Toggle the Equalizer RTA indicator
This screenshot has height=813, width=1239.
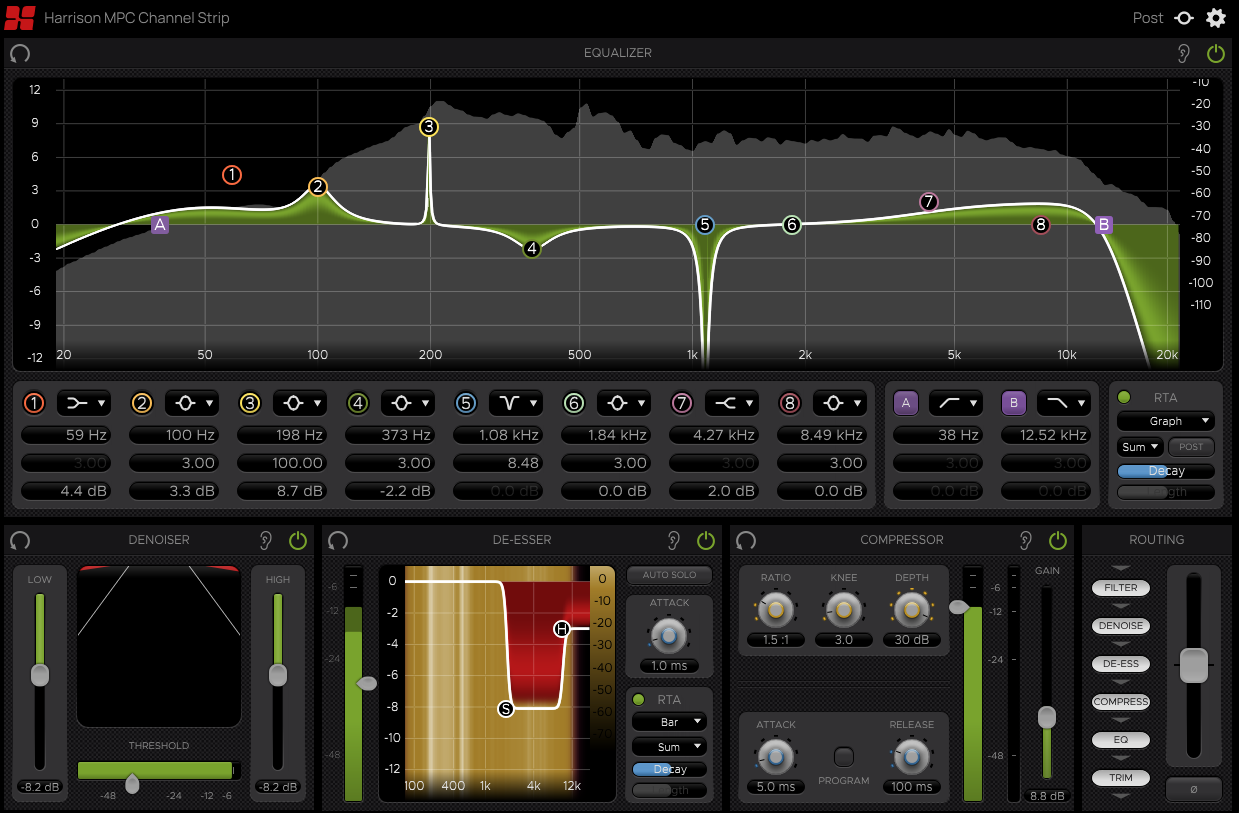pos(1124,397)
